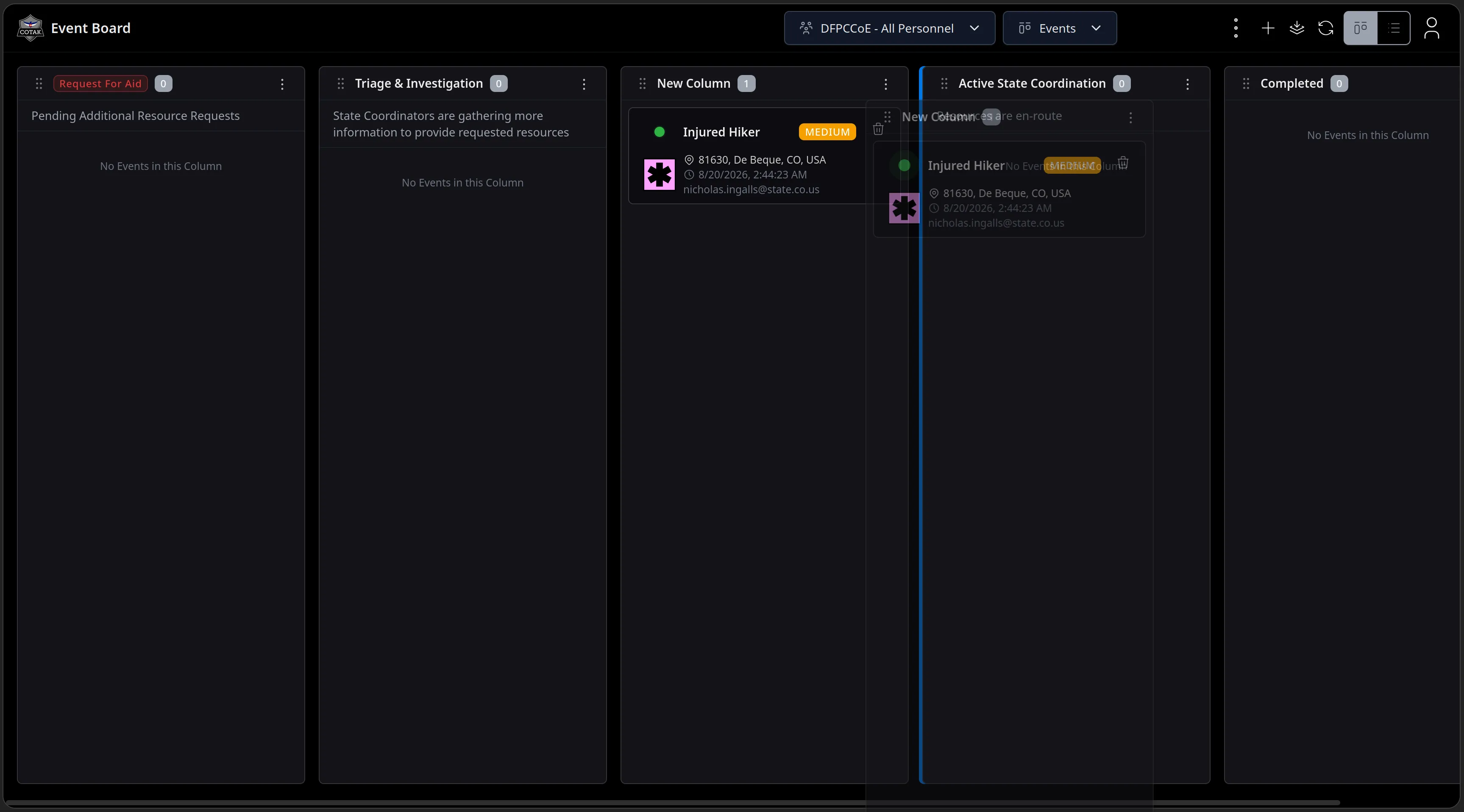The height and width of the screenshot is (812, 1464).
Task: Grab Active State Coordination drag handle
Action: 944,83
